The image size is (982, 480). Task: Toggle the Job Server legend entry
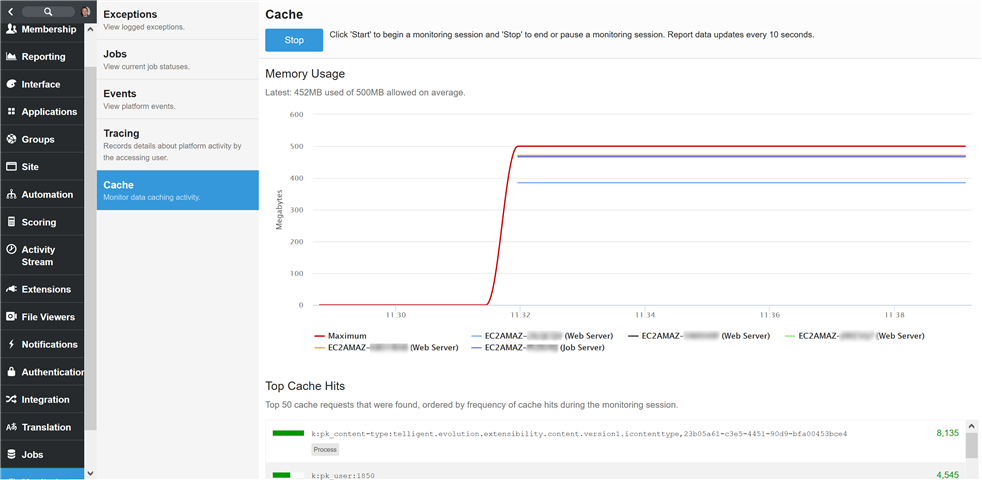click(537, 347)
